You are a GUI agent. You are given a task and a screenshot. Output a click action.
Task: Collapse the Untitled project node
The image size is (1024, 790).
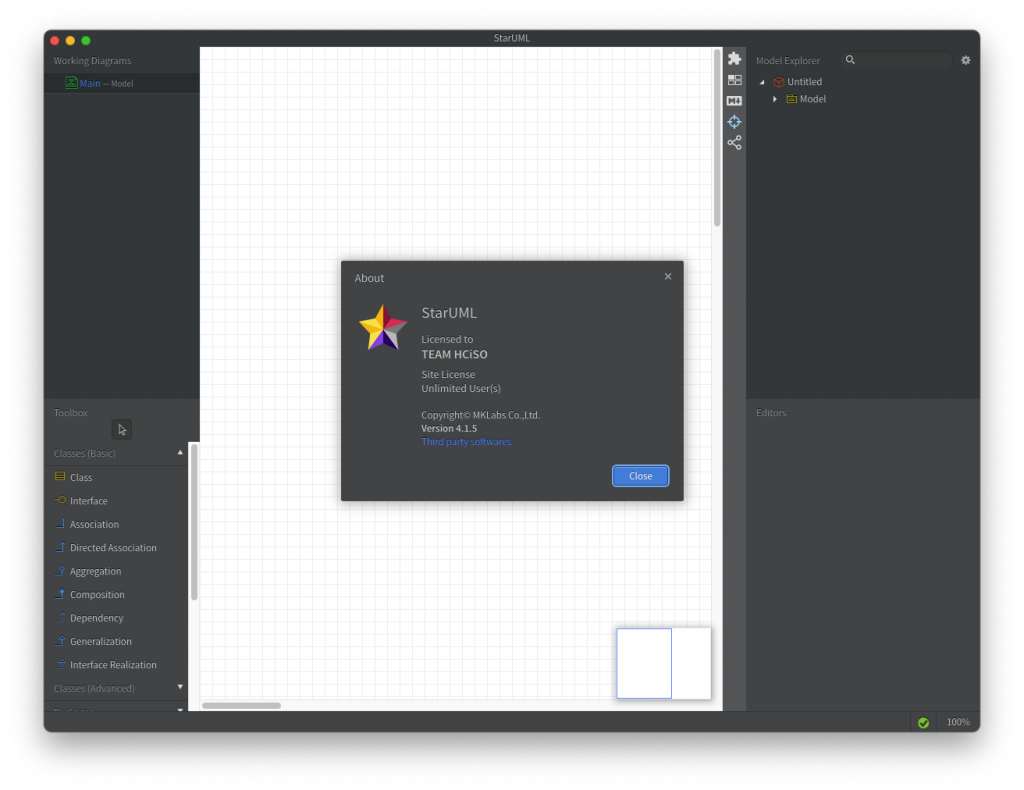(x=762, y=82)
